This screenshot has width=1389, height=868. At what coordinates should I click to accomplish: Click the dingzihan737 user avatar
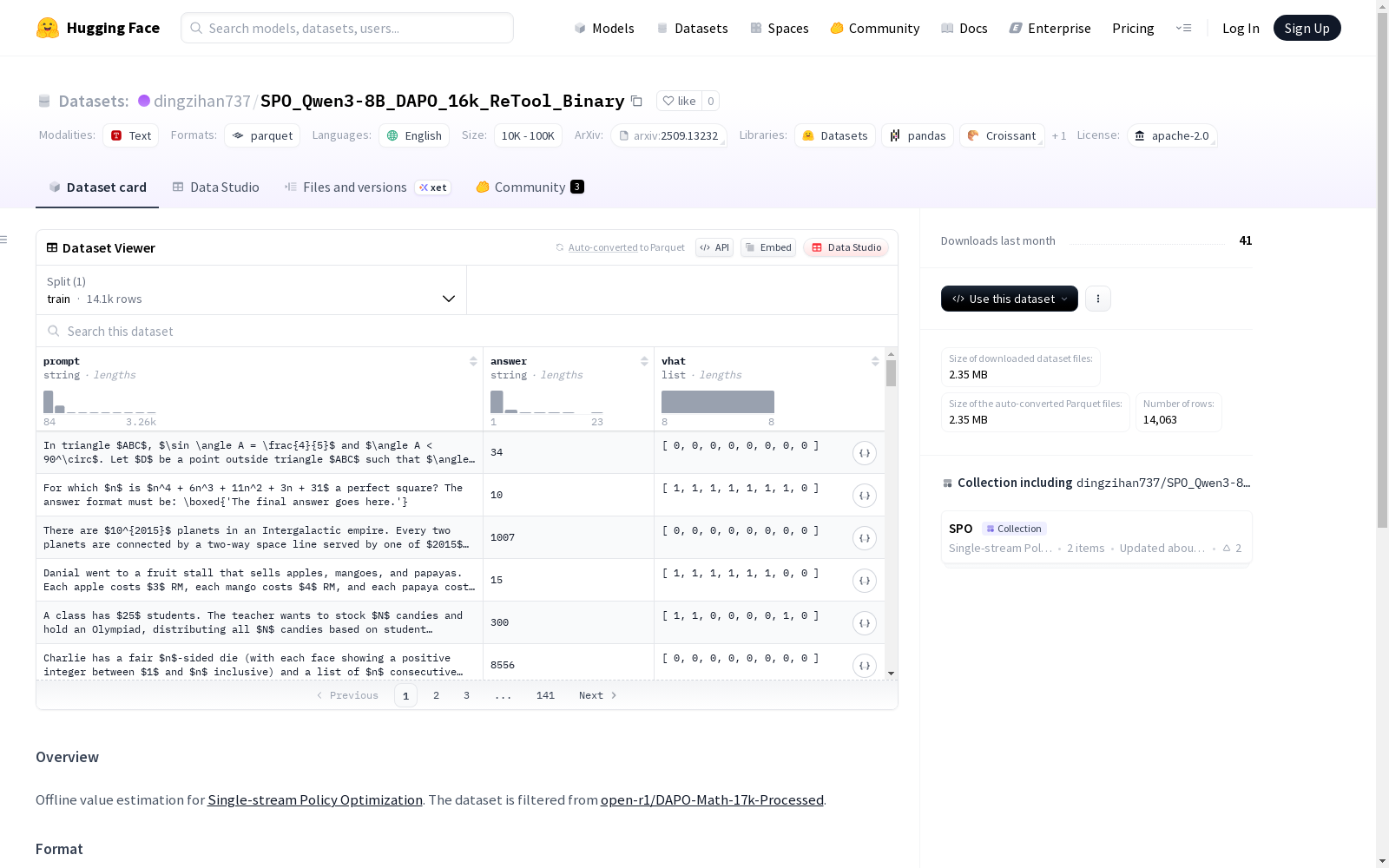point(144,101)
